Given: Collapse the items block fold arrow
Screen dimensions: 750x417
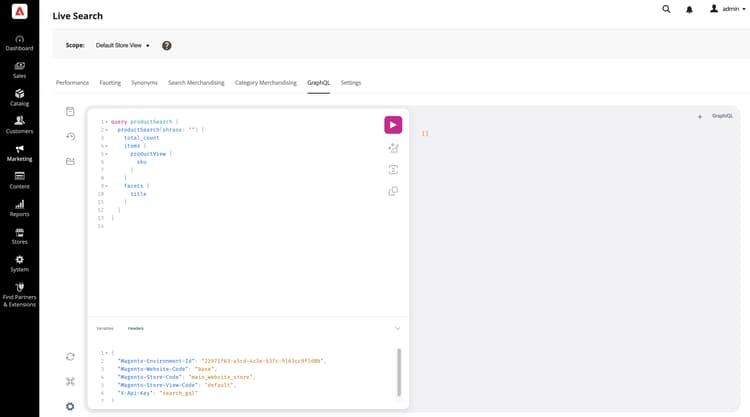Looking at the screenshot, I should coord(106,146).
